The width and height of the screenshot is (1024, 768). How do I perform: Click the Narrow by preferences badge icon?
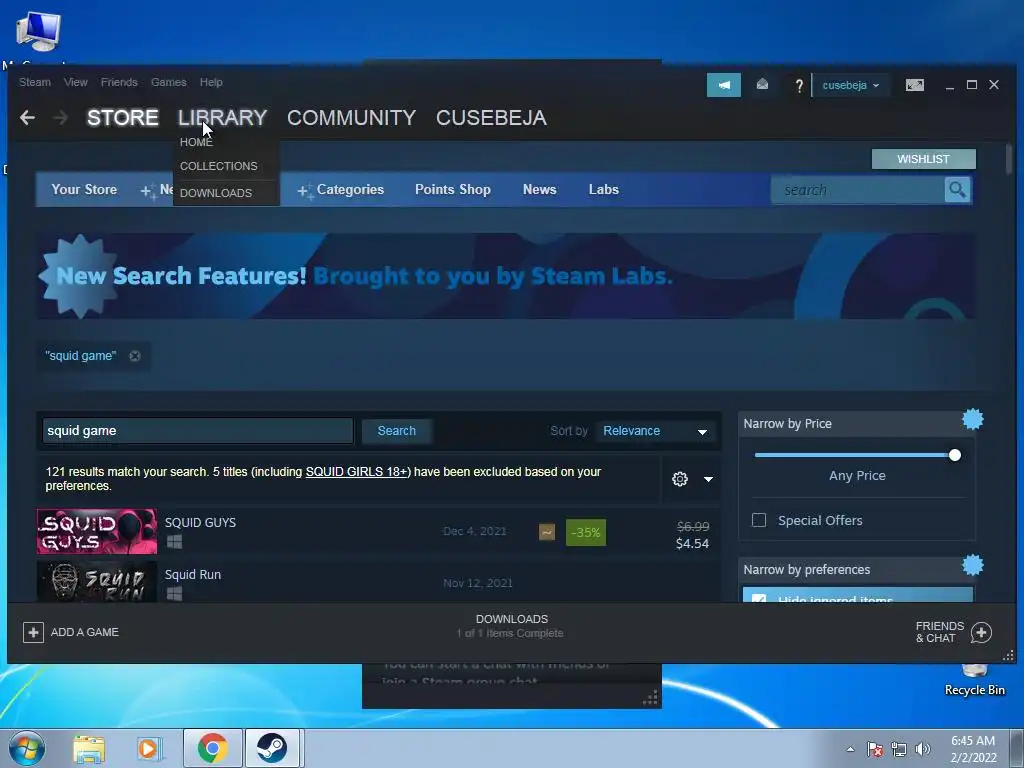(972, 565)
